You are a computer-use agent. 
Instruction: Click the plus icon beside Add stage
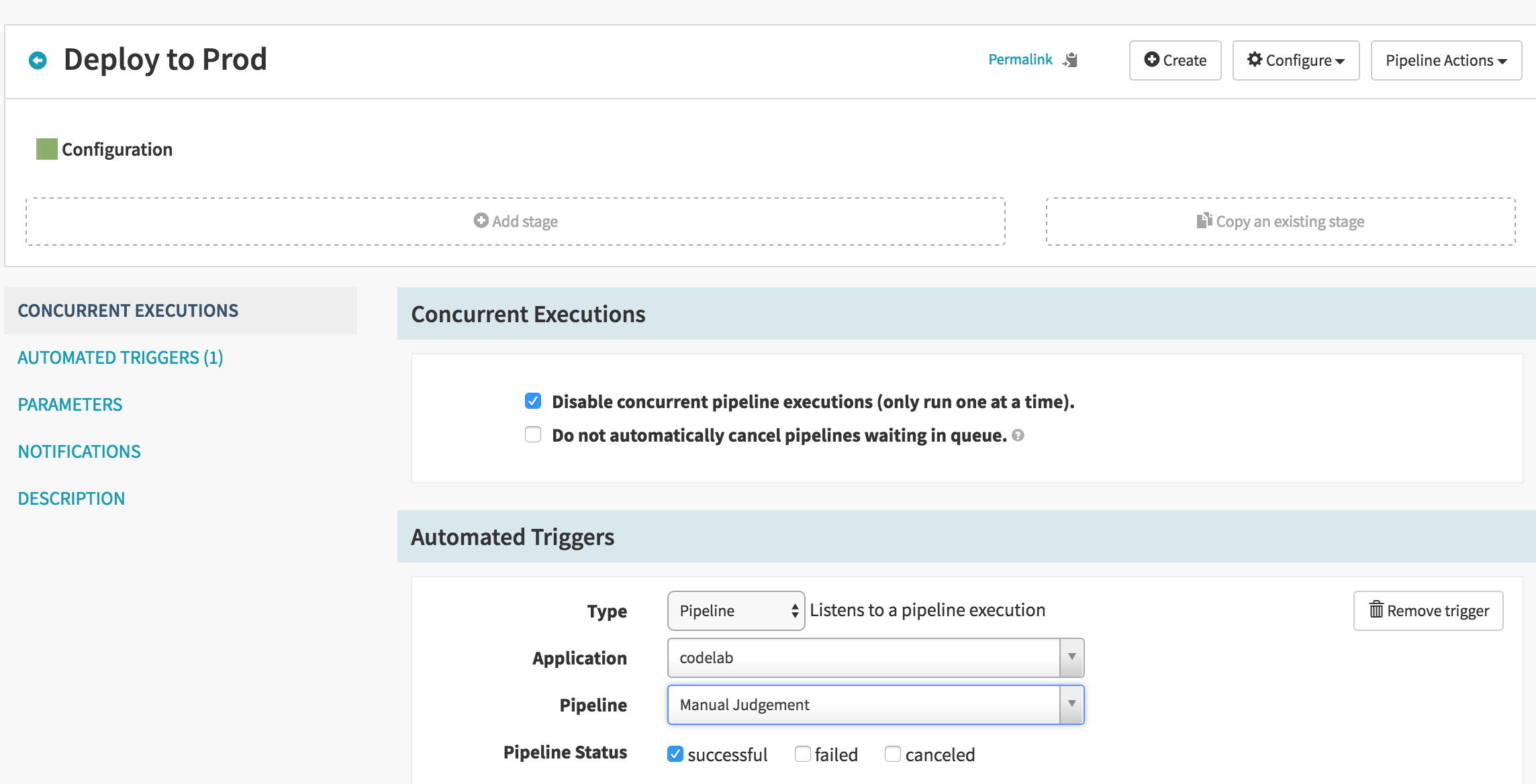[481, 221]
